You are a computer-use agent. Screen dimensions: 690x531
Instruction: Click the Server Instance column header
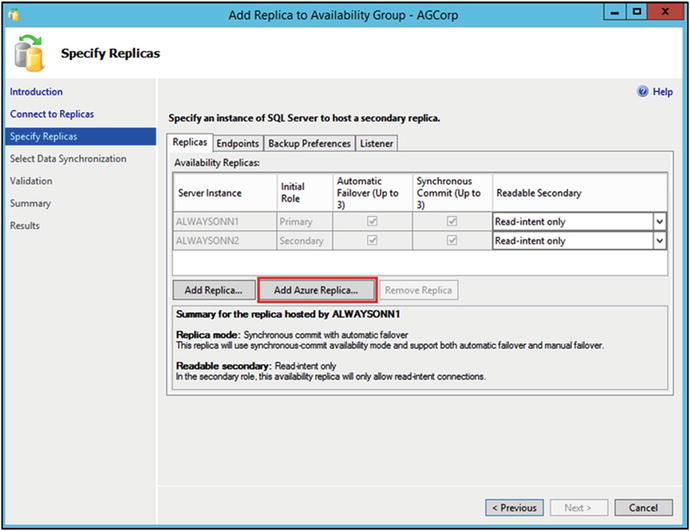coord(225,193)
